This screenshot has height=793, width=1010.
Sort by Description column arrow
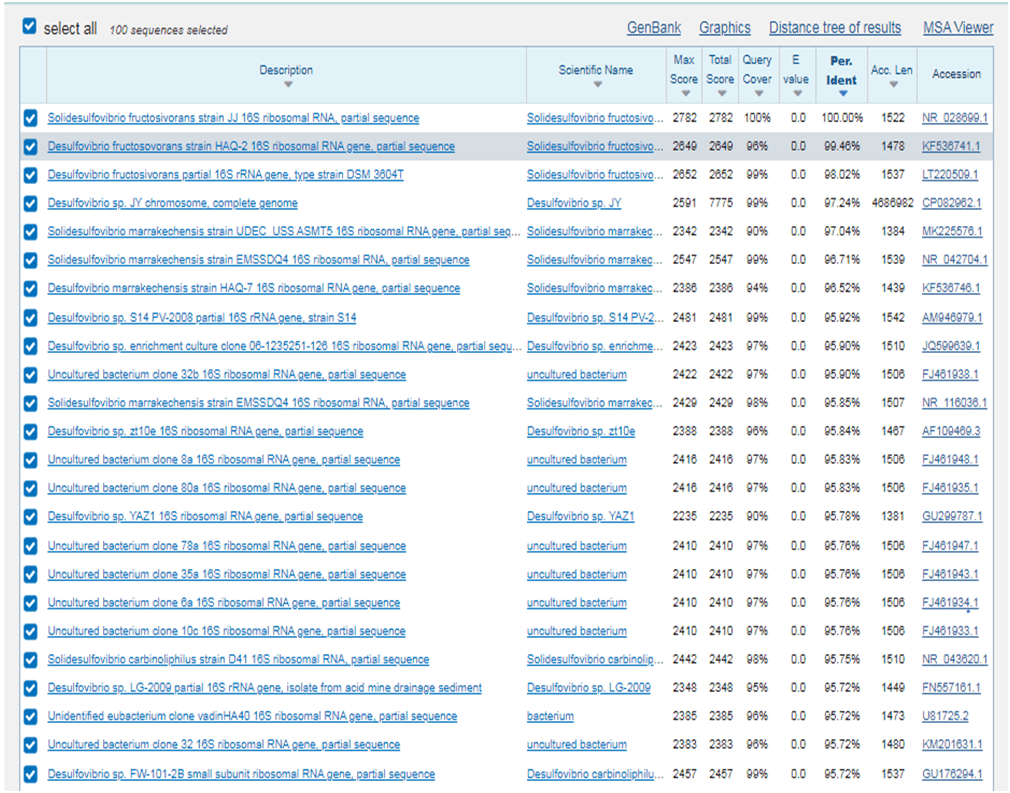[x=286, y=84]
